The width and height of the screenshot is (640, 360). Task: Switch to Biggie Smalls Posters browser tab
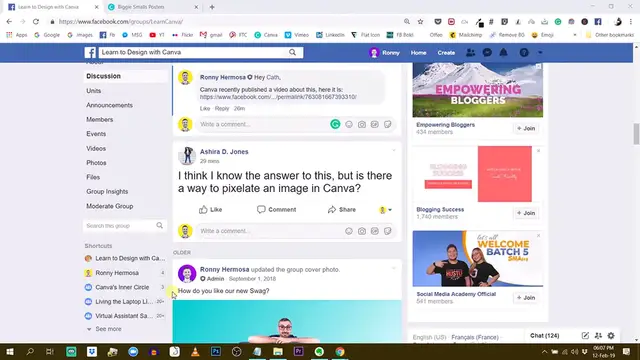coord(153,7)
